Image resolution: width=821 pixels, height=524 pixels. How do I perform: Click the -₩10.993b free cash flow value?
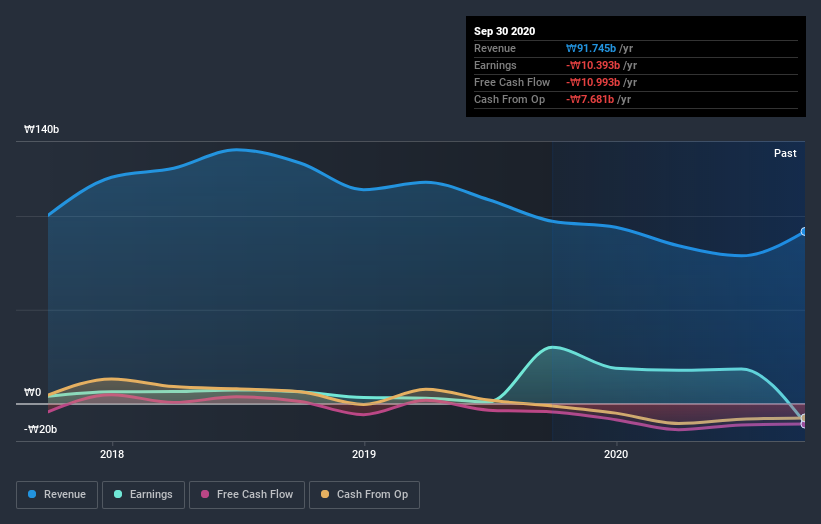tap(593, 82)
